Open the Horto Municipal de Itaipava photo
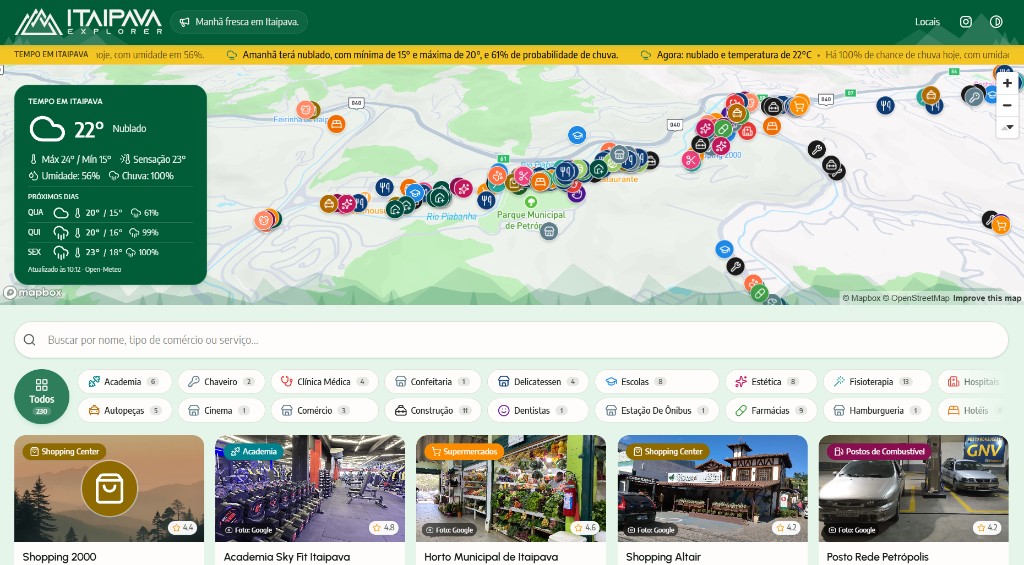The image size is (1024, 565). coord(511,489)
